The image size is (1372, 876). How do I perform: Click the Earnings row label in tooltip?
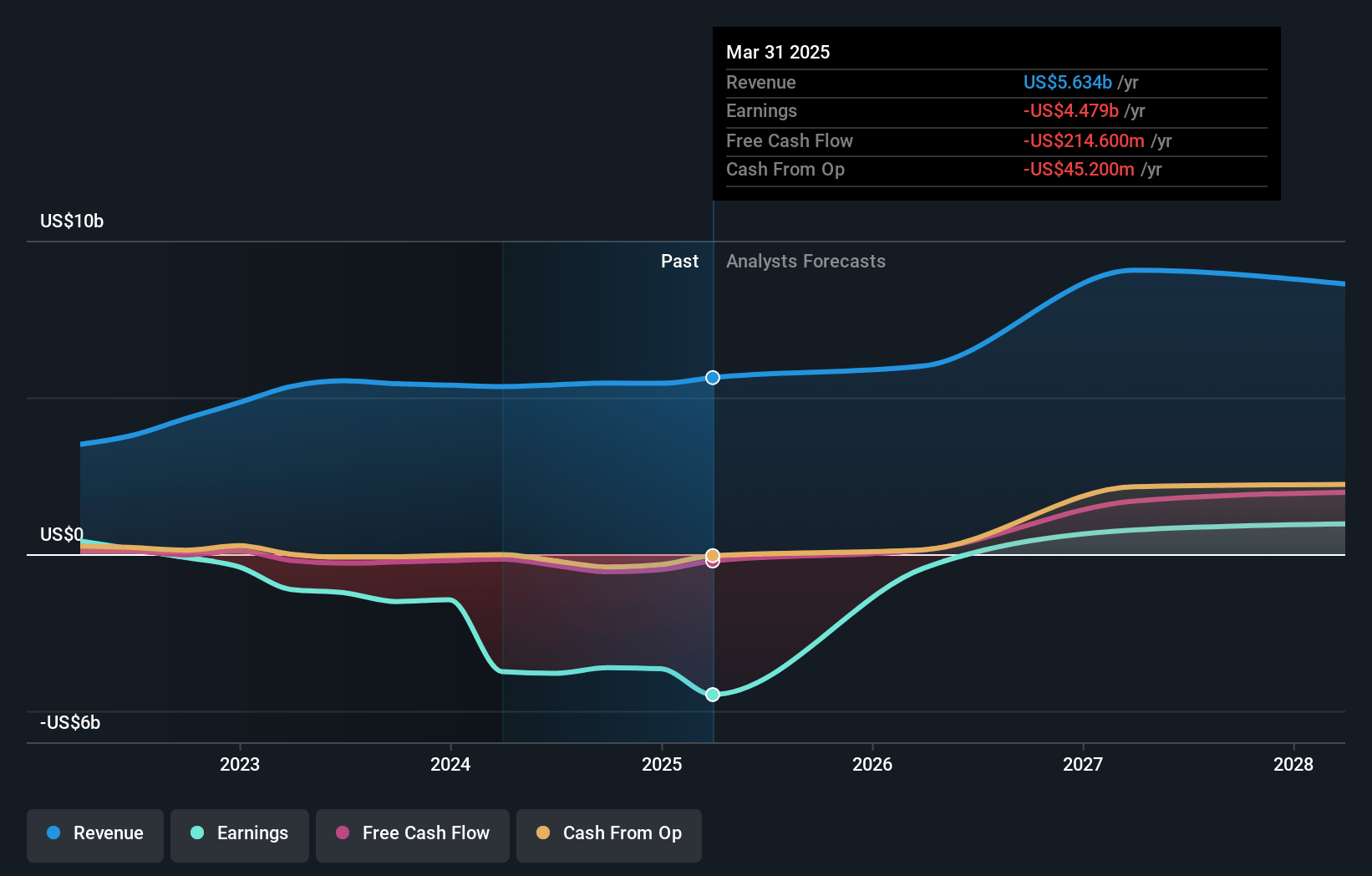pyautogui.click(x=761, y=110)
